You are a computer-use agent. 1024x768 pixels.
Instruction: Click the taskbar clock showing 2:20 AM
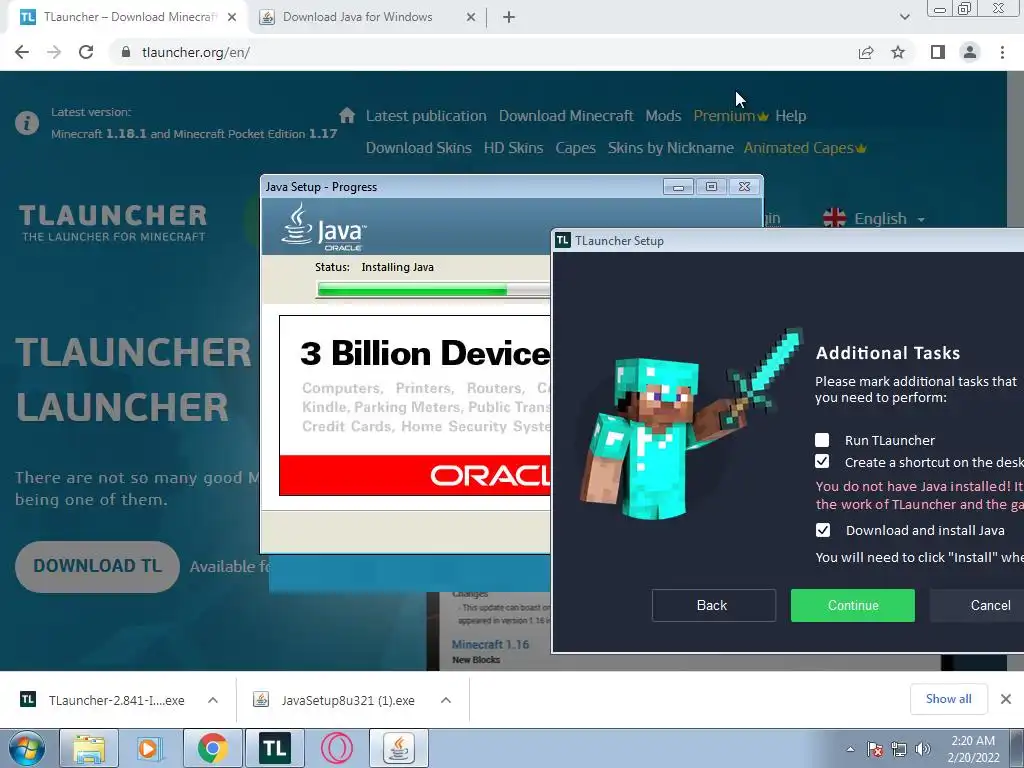(973, 749)
